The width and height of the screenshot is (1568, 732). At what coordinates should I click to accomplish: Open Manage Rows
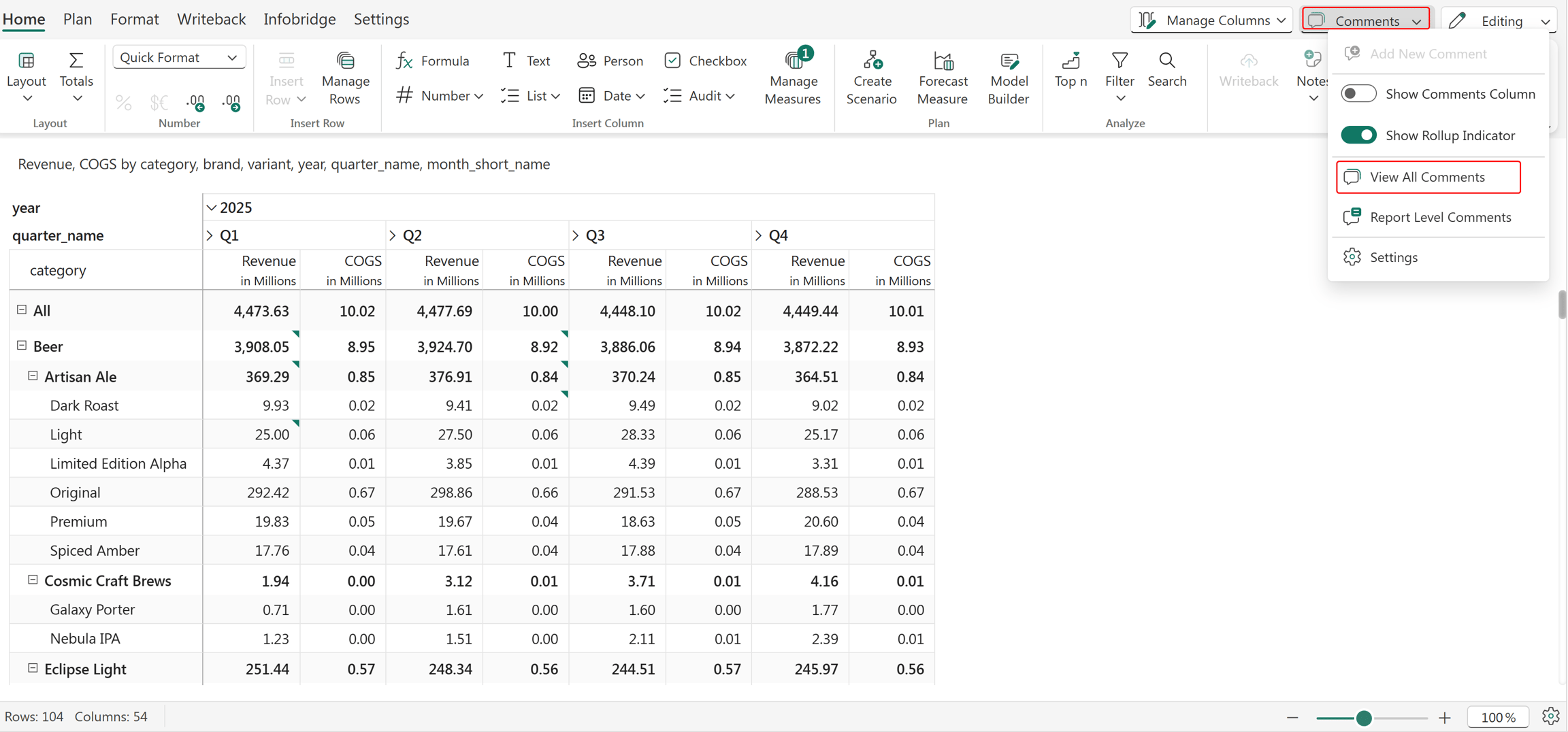(x=345, y=78)
